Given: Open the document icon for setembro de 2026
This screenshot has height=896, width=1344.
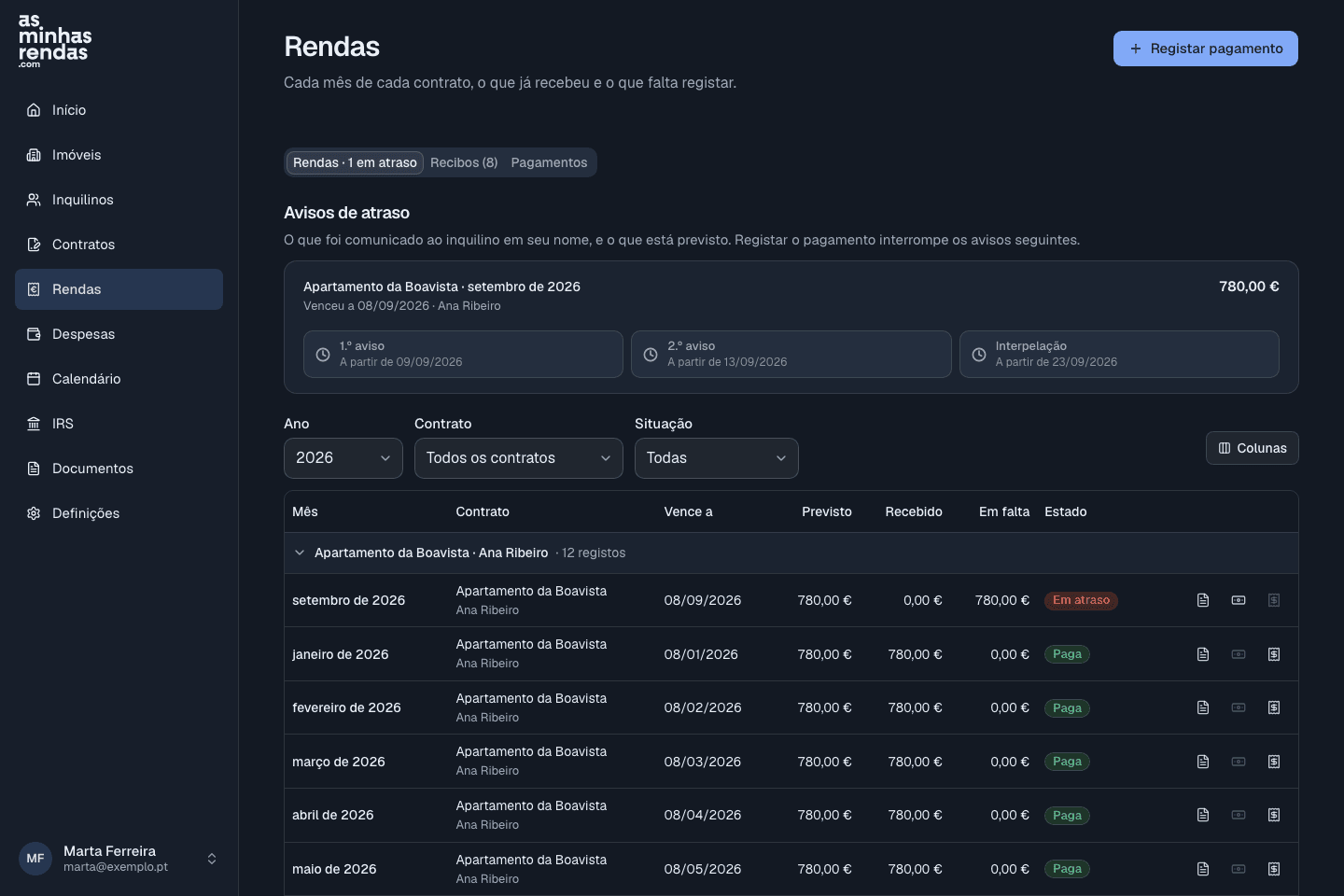Looking at the screenshot, I should pos(1203,600).
